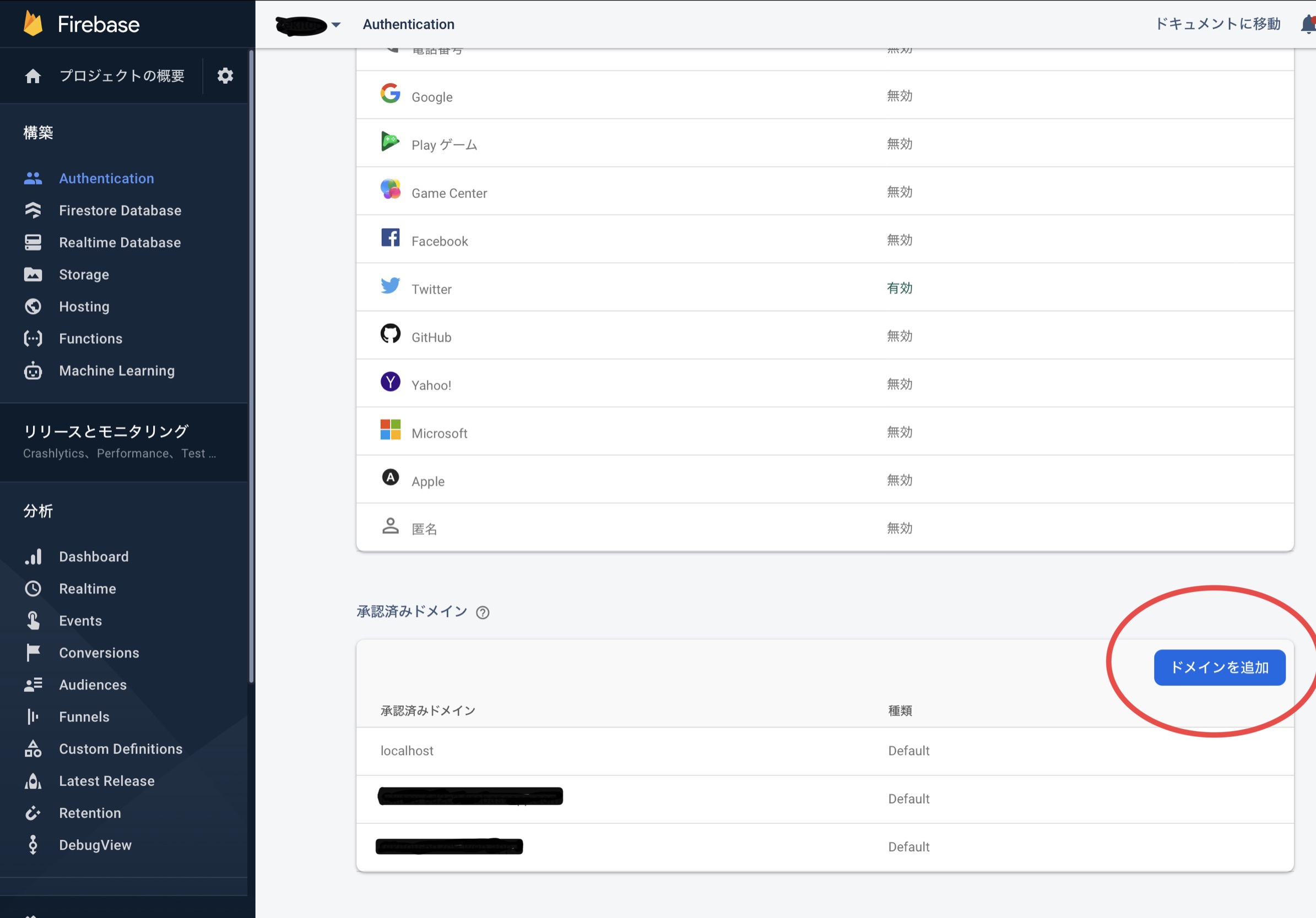Screen dimensions: 1316x918
Task: Click the Twitter provider icon
Action: coord(391,285)
